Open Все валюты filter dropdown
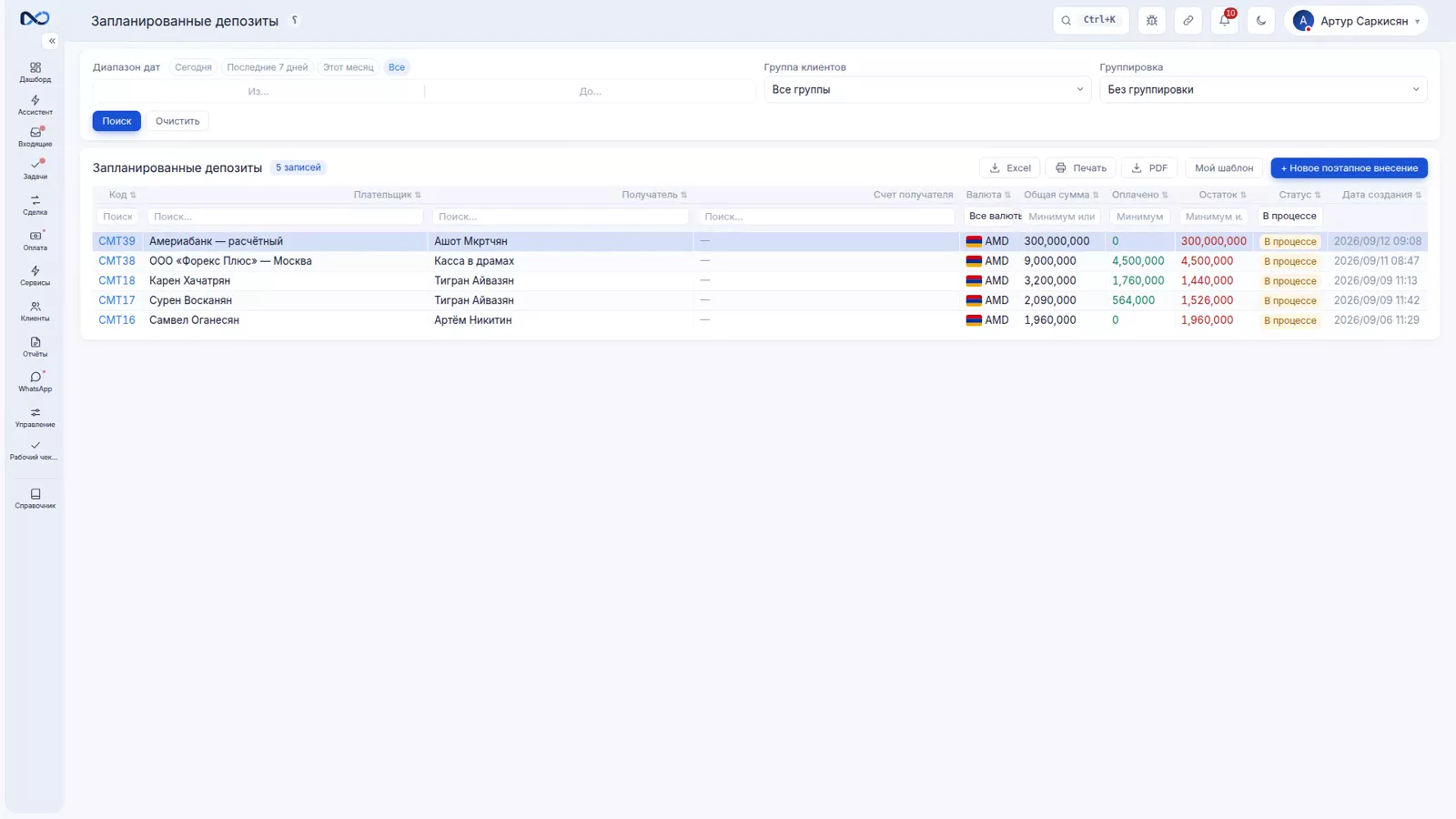Screen dimensions: 1456x819 [x=993, y=217]
